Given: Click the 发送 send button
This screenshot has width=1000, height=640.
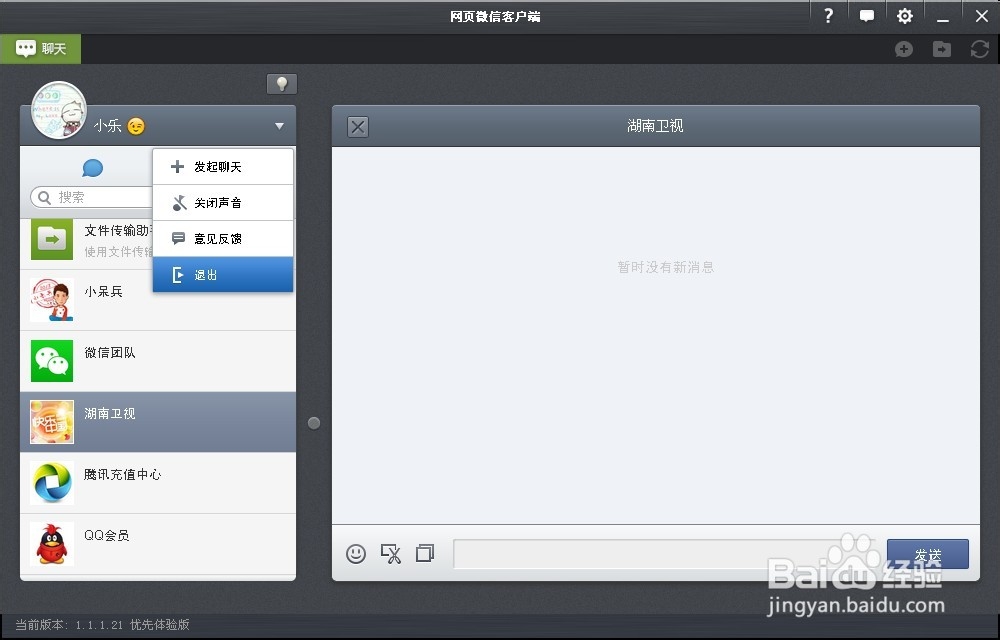Looking at the screenshot, I should click(928, 554).
